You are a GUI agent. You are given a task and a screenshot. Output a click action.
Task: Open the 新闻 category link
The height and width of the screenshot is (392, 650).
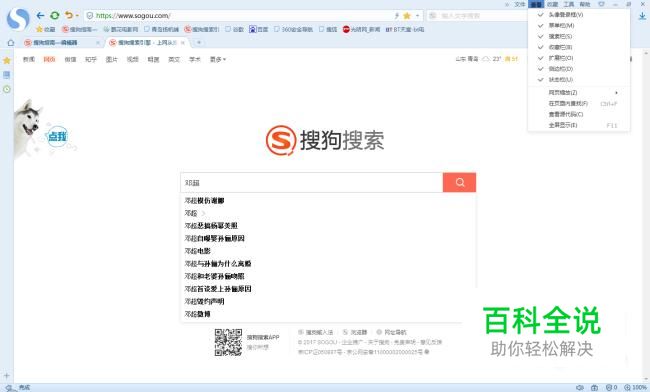[29, 59]
